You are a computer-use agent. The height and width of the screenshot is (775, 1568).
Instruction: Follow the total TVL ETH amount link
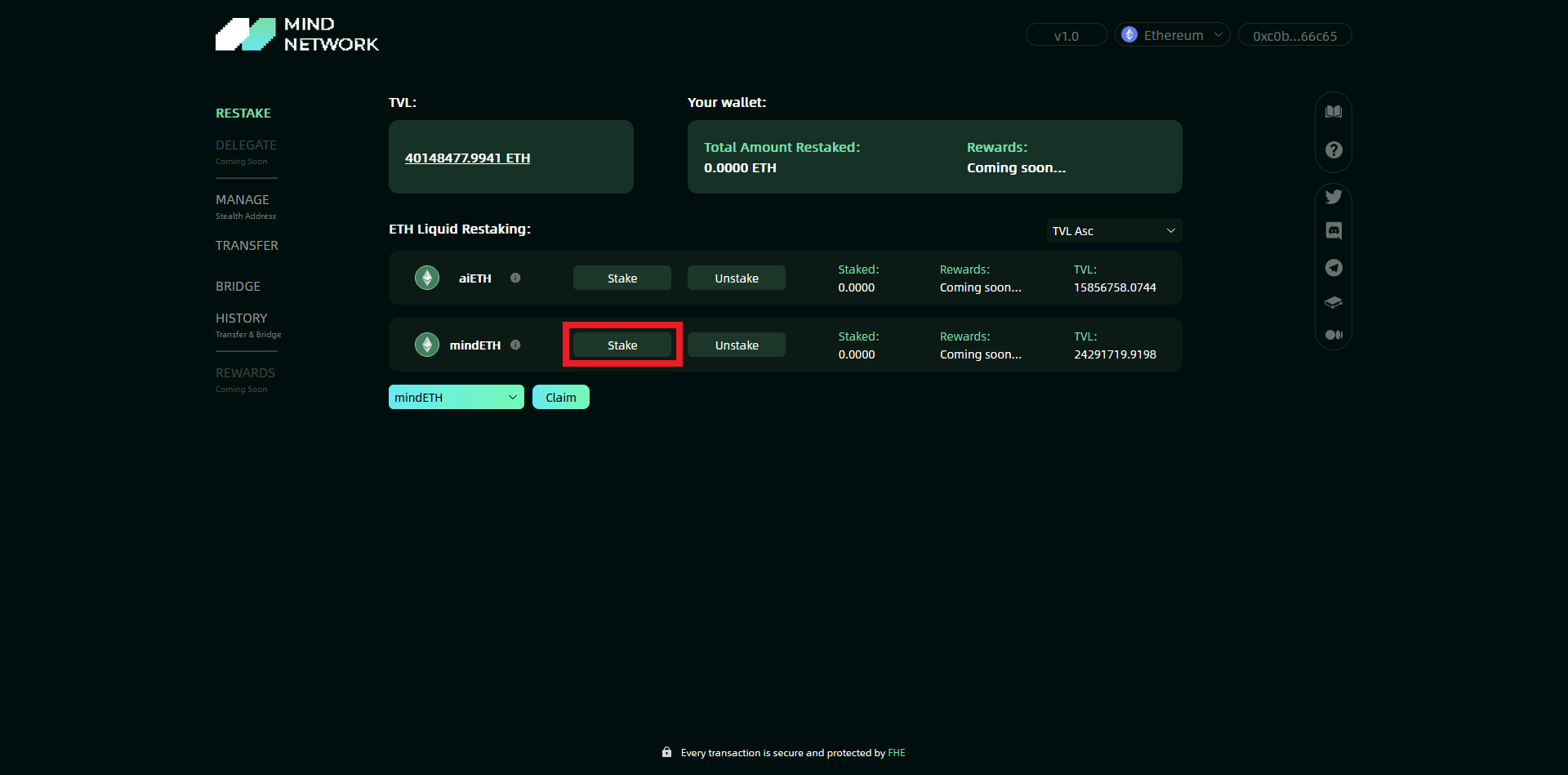point(467,158)
